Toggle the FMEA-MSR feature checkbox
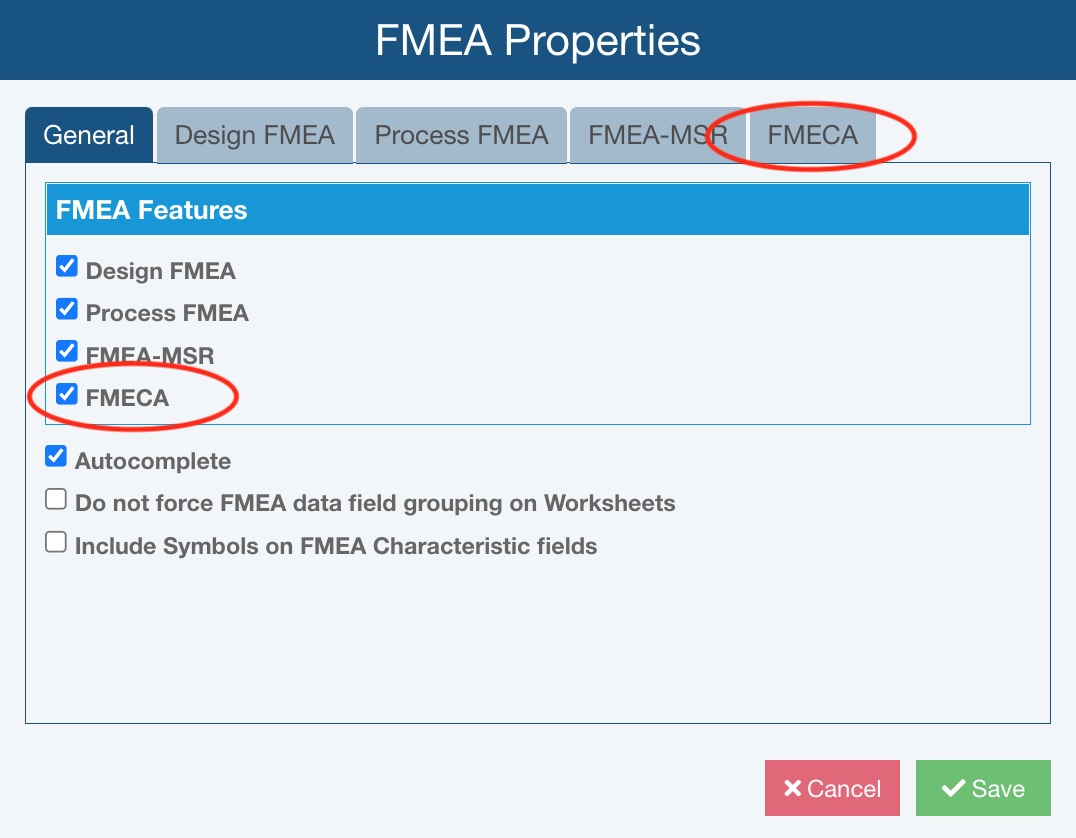 pos(67,351)
